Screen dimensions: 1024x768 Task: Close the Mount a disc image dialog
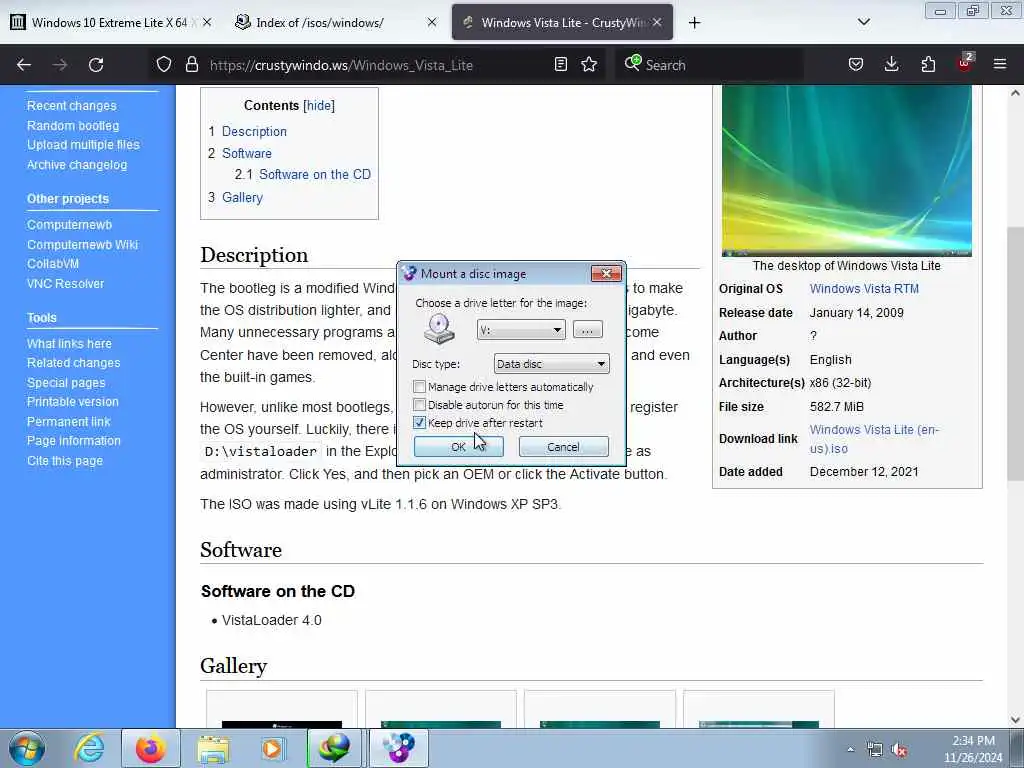coord(606,274)
